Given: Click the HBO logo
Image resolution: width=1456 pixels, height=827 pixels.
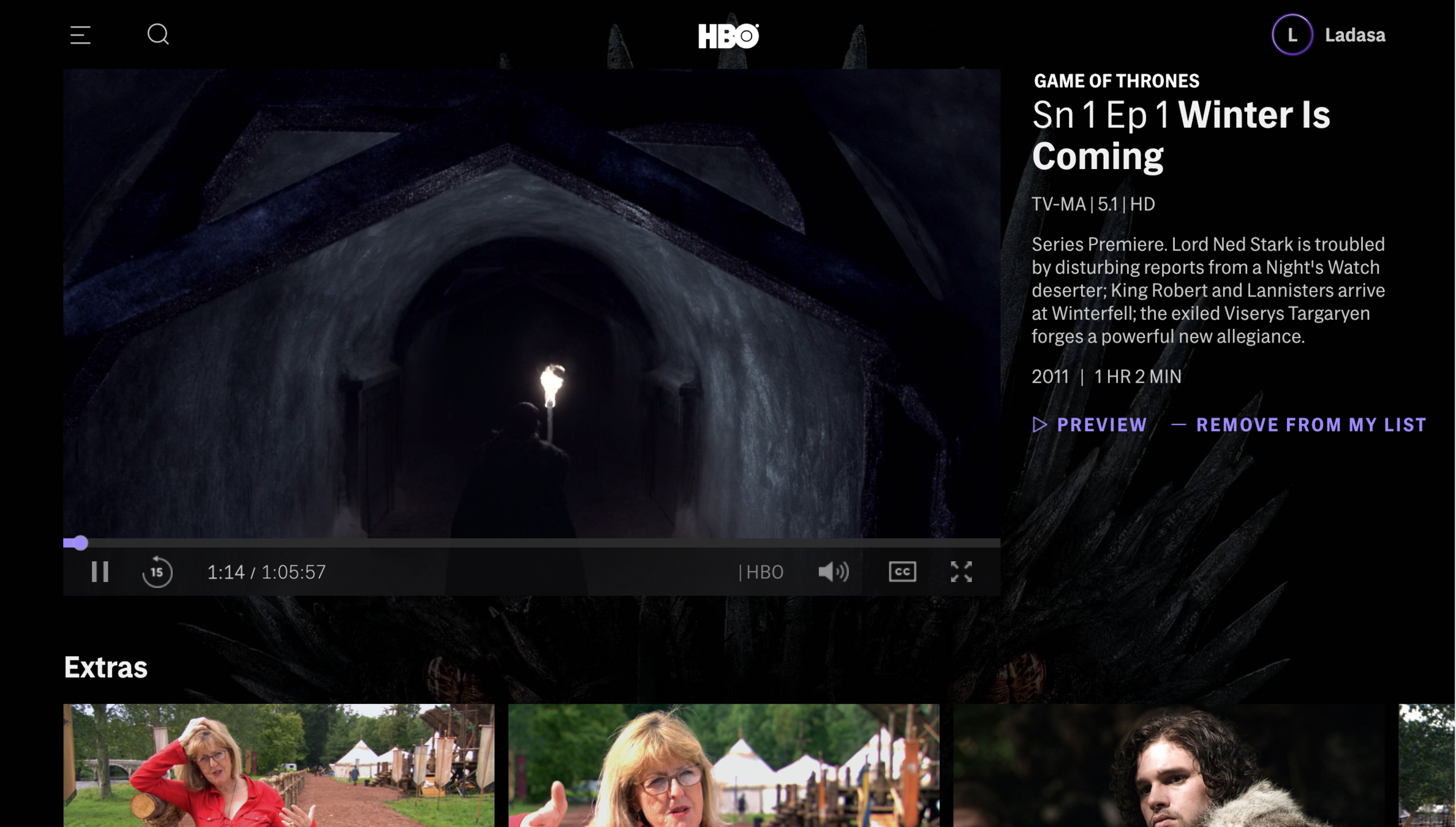Looking at the screenshot, I should tap(728, 36).
